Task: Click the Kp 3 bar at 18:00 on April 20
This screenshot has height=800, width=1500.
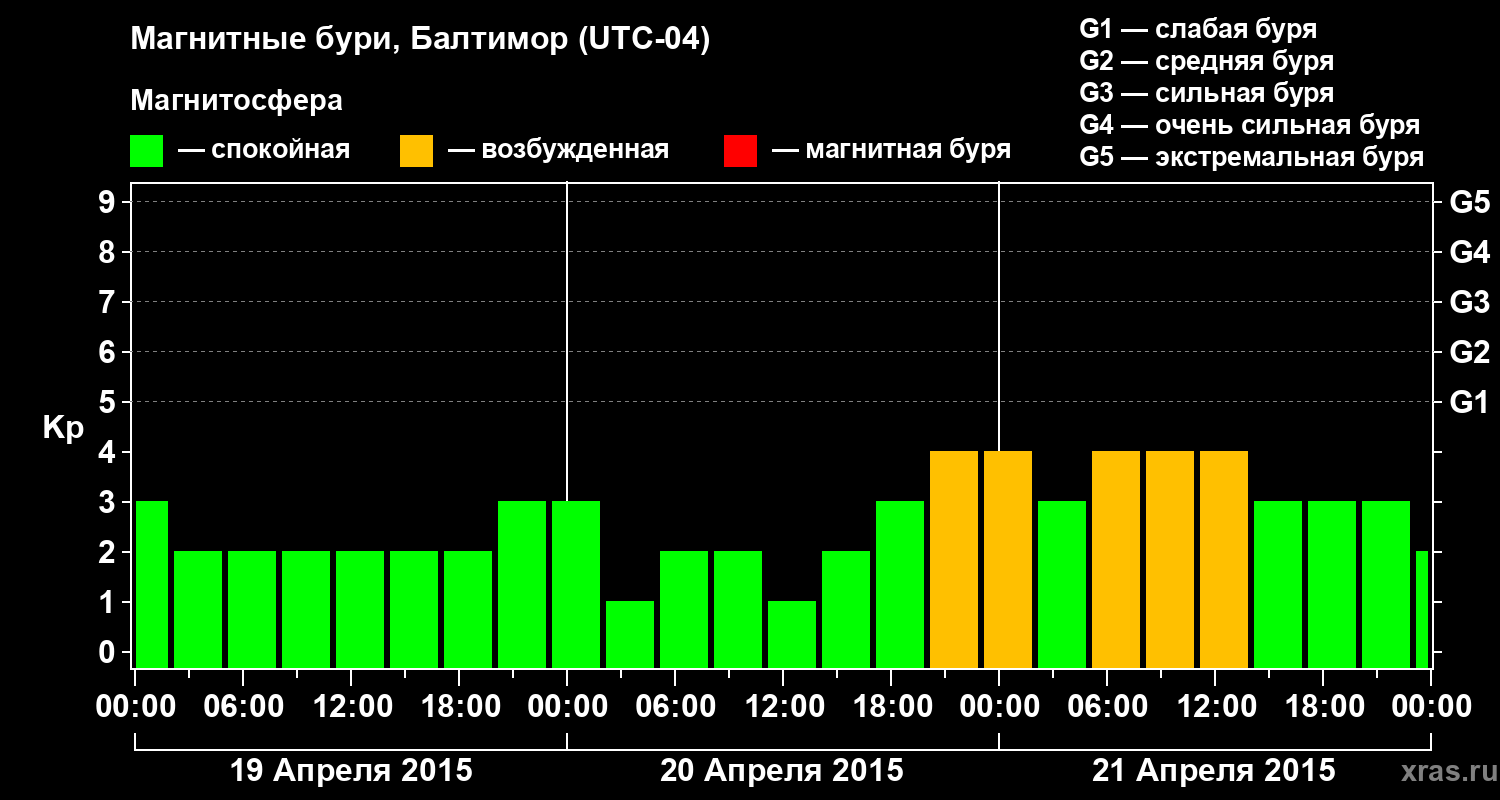Action: point(900,584)
